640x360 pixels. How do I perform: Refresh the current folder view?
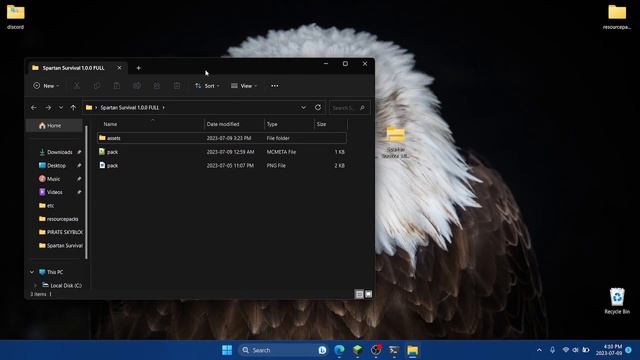(318, 107)
